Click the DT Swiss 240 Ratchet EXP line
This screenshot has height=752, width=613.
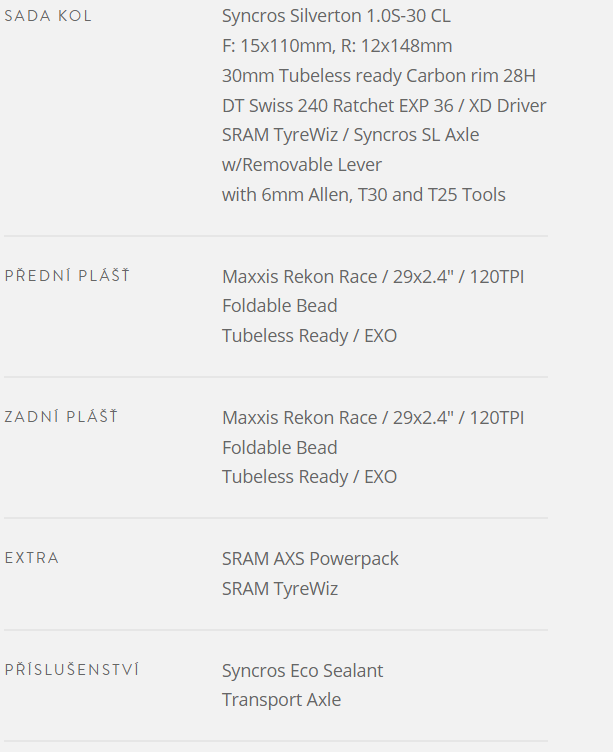(x=384, y=106)
